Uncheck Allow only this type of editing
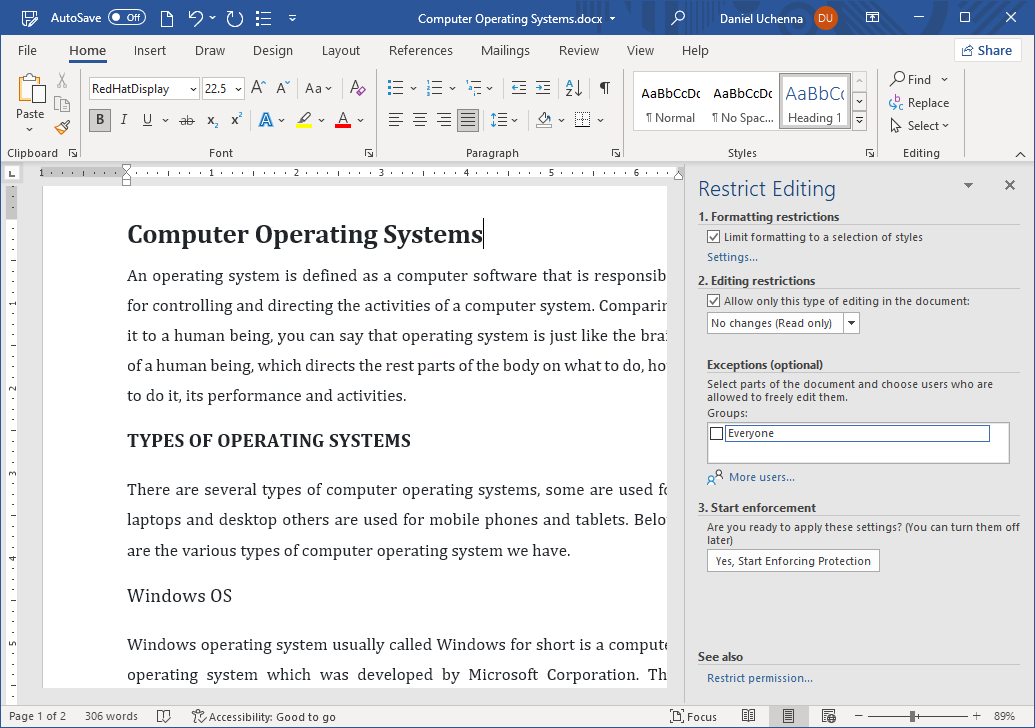Screen dimensions: 1035x728 (714, 300)
